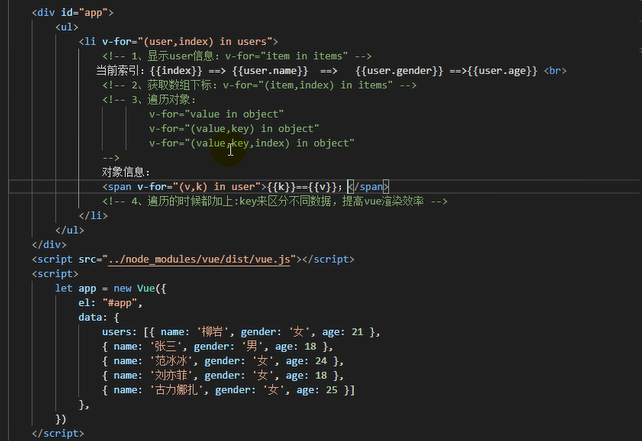Viewport: 642px width, 441px height.
Task: Click the closing </li> tag
Action: pyautogui.click(x=93, y=216)
